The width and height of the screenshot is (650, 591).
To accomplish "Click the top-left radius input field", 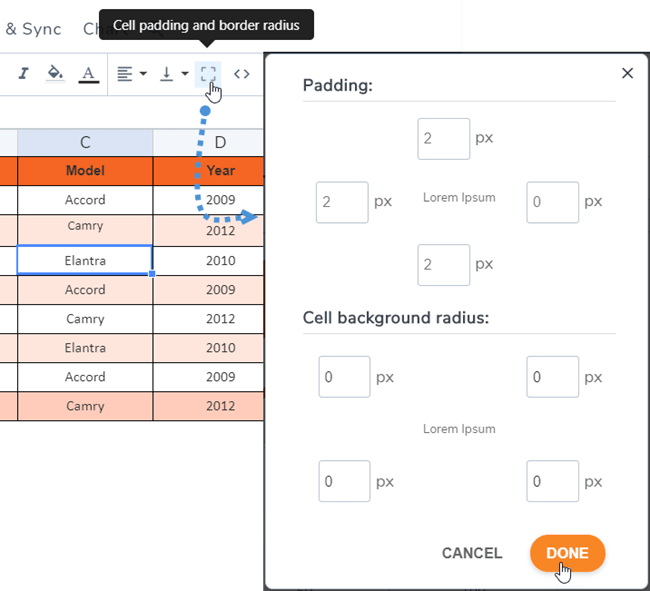I will 344,377.
